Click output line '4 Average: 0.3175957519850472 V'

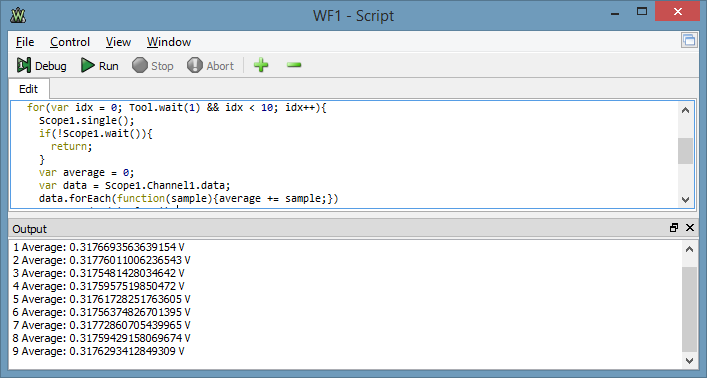click(99, 286)
